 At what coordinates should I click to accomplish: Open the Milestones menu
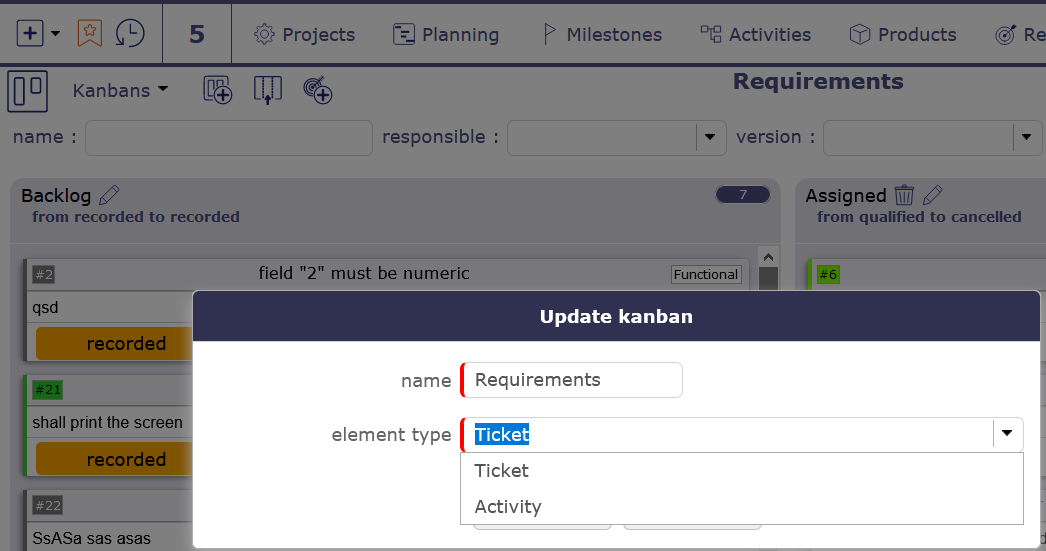click(x=601, y=35)
